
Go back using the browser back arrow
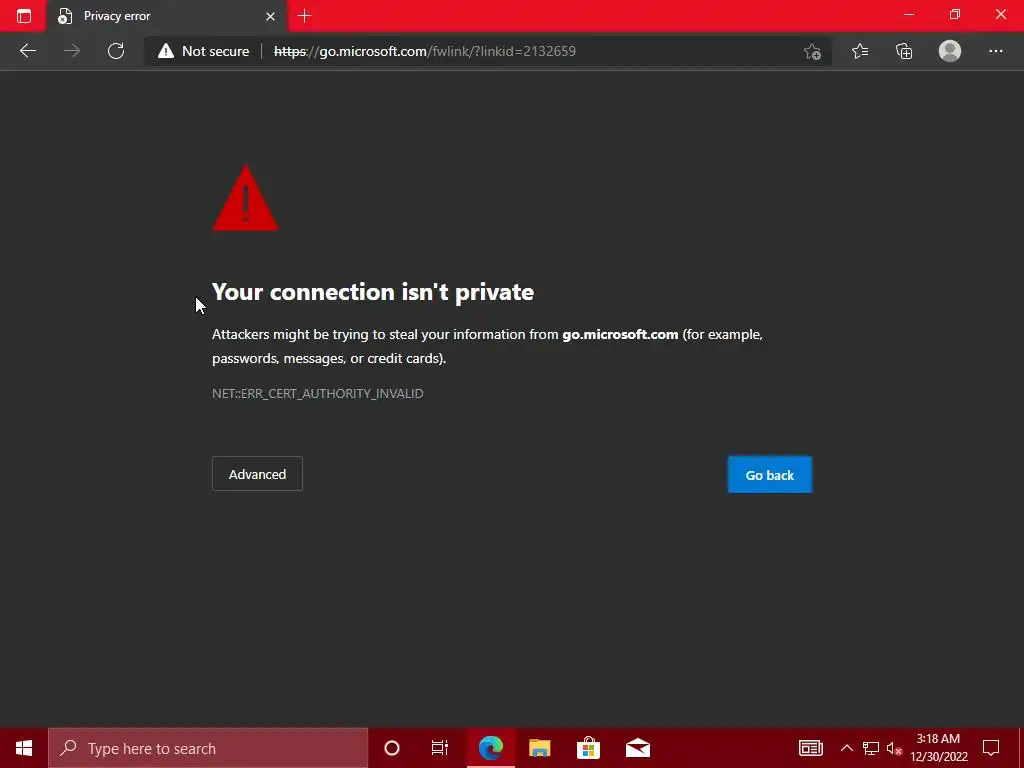(27, 51)
